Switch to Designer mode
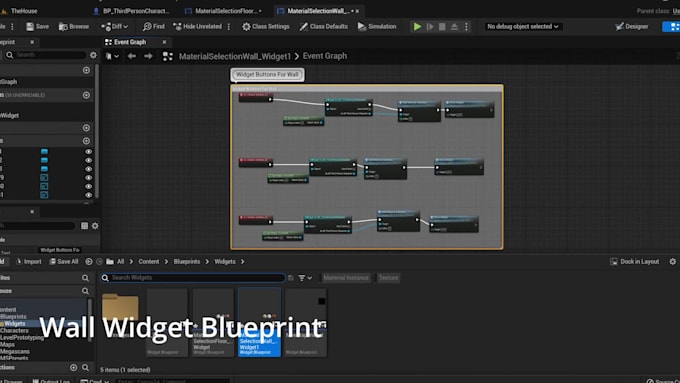This screenshot has height=383, width=680. (631, 26)
